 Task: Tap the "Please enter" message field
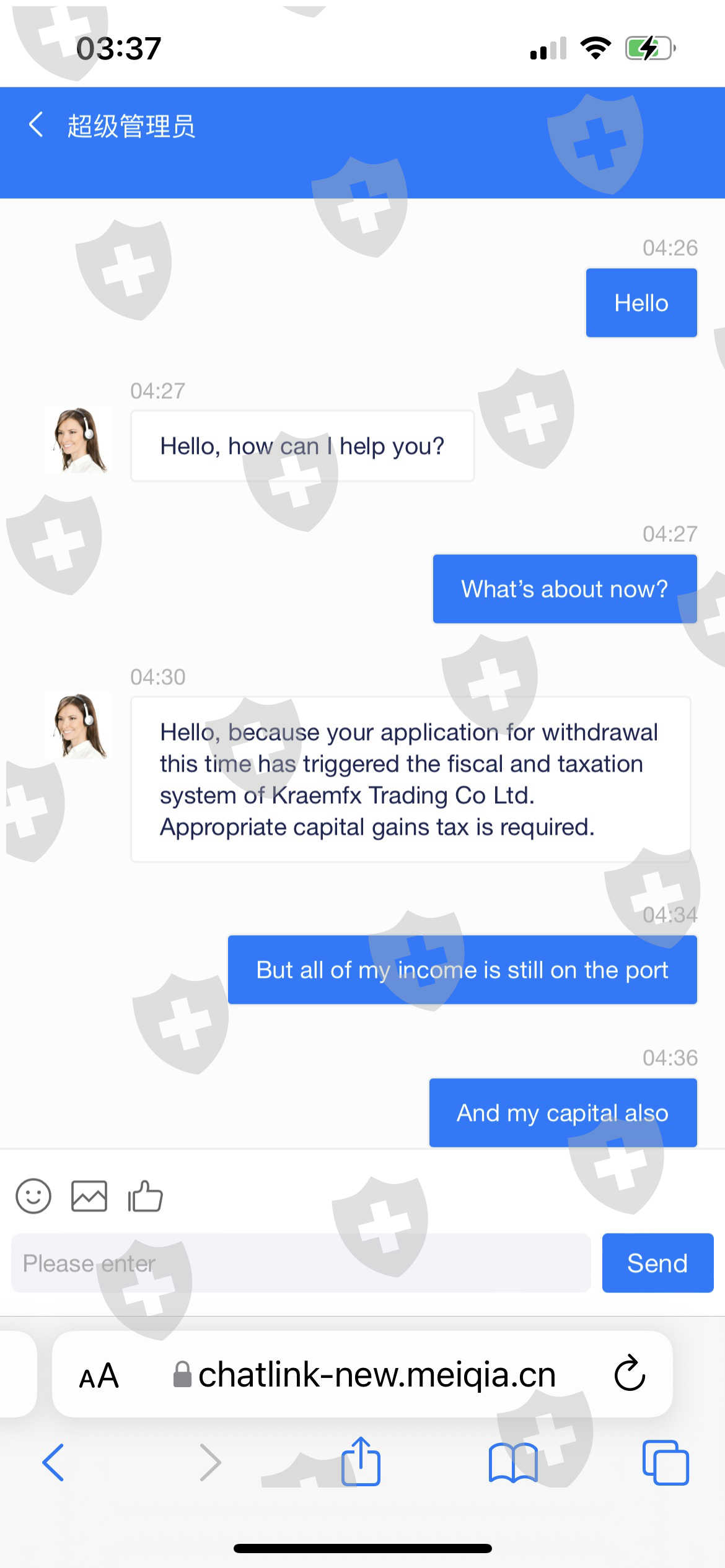[301, 1263]
